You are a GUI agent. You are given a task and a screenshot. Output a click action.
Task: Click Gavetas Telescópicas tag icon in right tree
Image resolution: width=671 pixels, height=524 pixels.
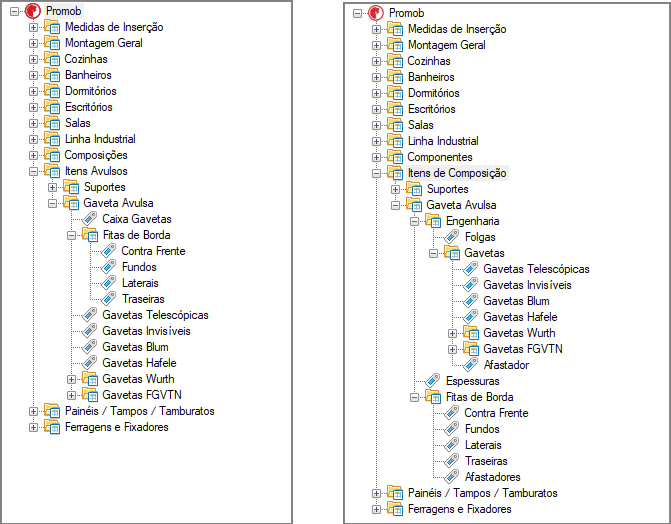point(471,269)
